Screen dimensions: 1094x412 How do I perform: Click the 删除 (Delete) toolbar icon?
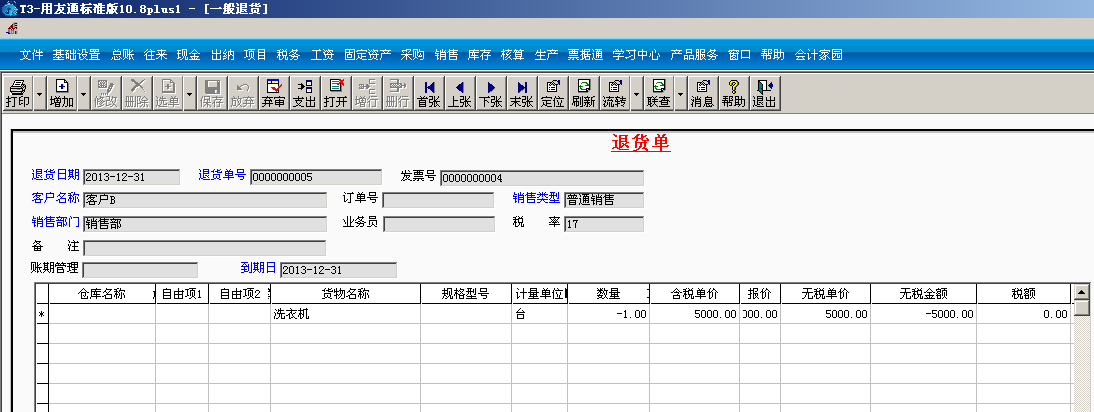(137, 93)
